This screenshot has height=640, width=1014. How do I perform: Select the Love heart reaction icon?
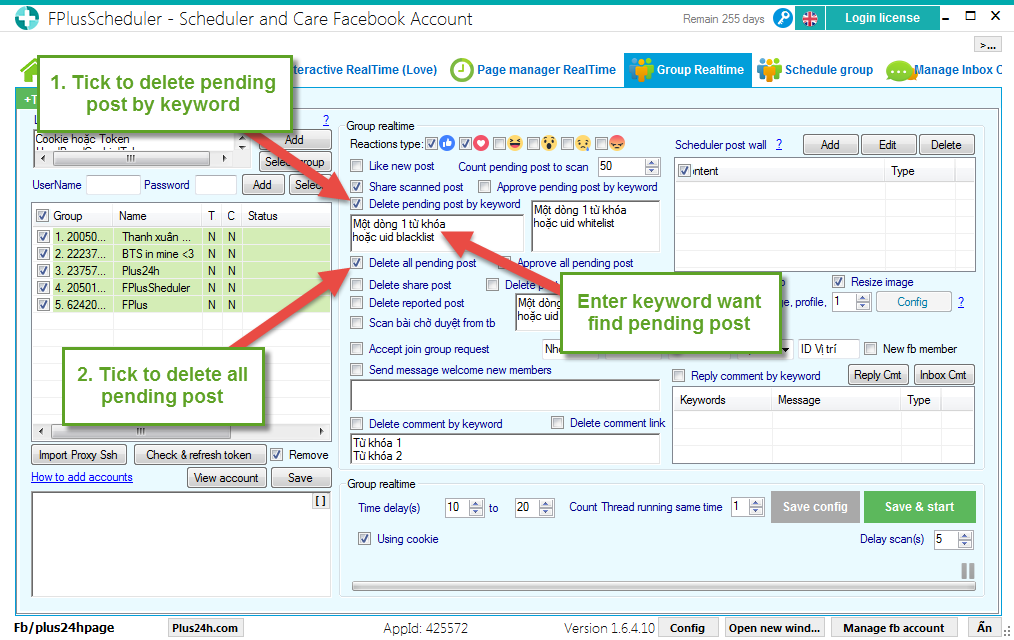click(x=480, y=144)
